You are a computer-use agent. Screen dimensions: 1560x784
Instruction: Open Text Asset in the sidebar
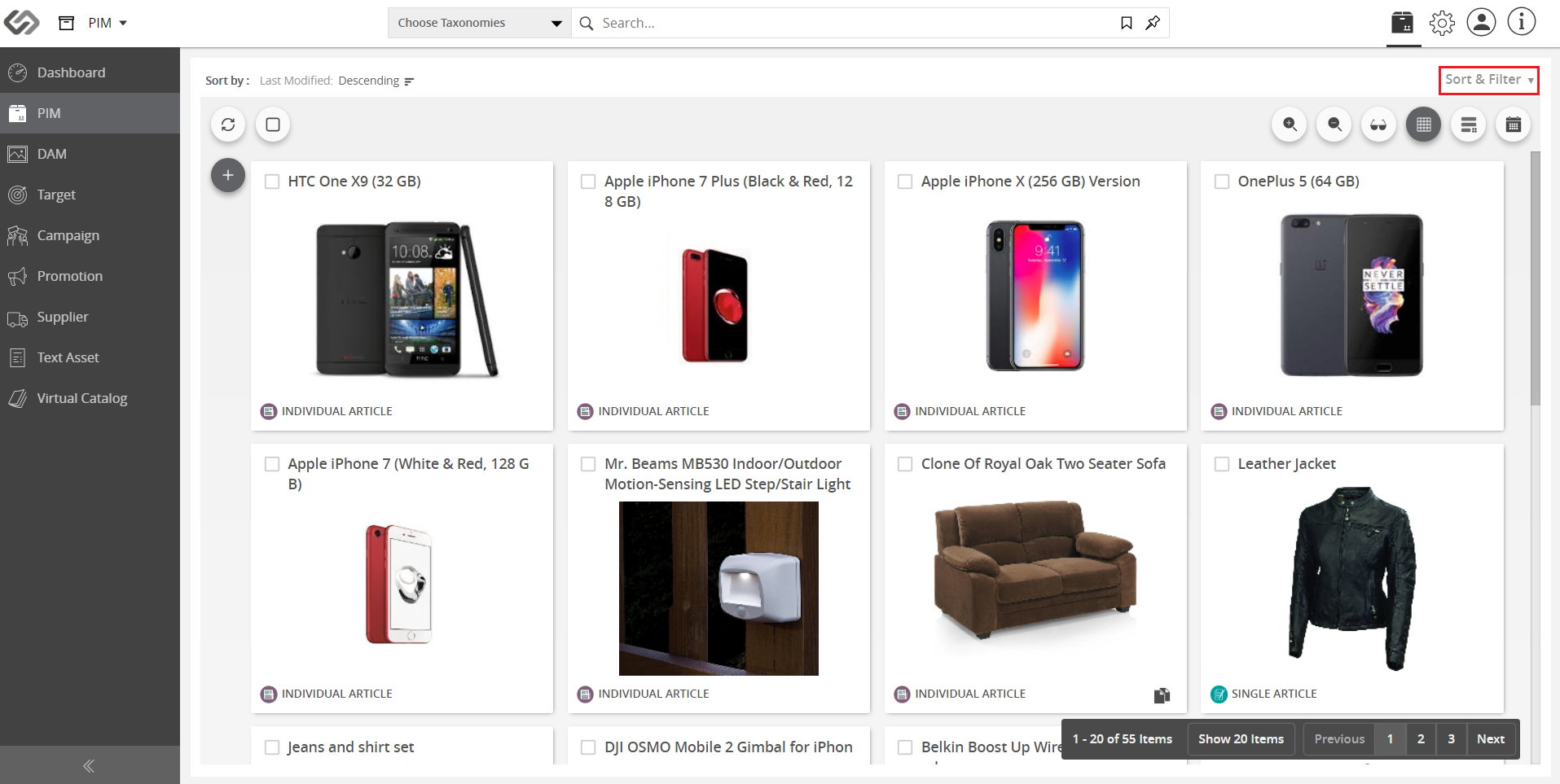(x=90, y=357)
